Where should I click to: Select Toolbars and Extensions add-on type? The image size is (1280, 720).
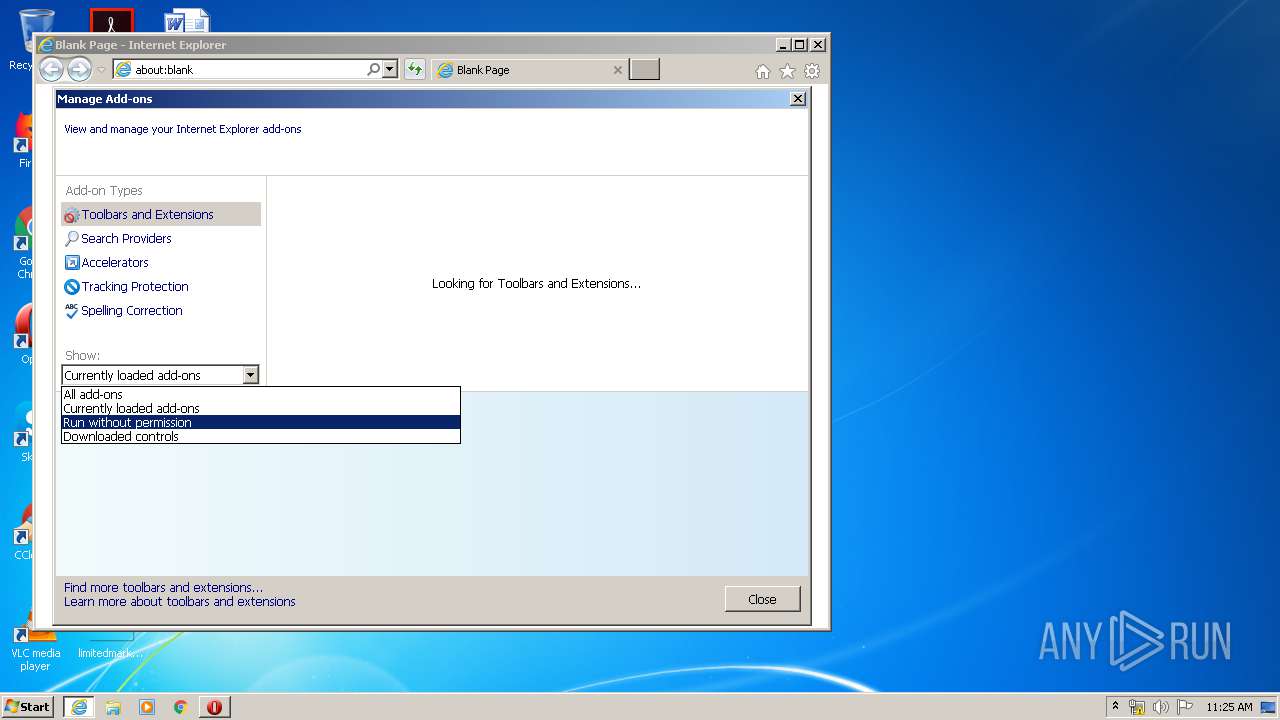161,214
